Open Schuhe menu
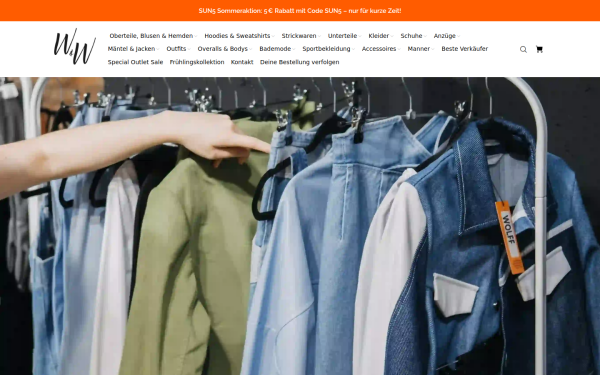The image size is (600, 375). point(411,36)
